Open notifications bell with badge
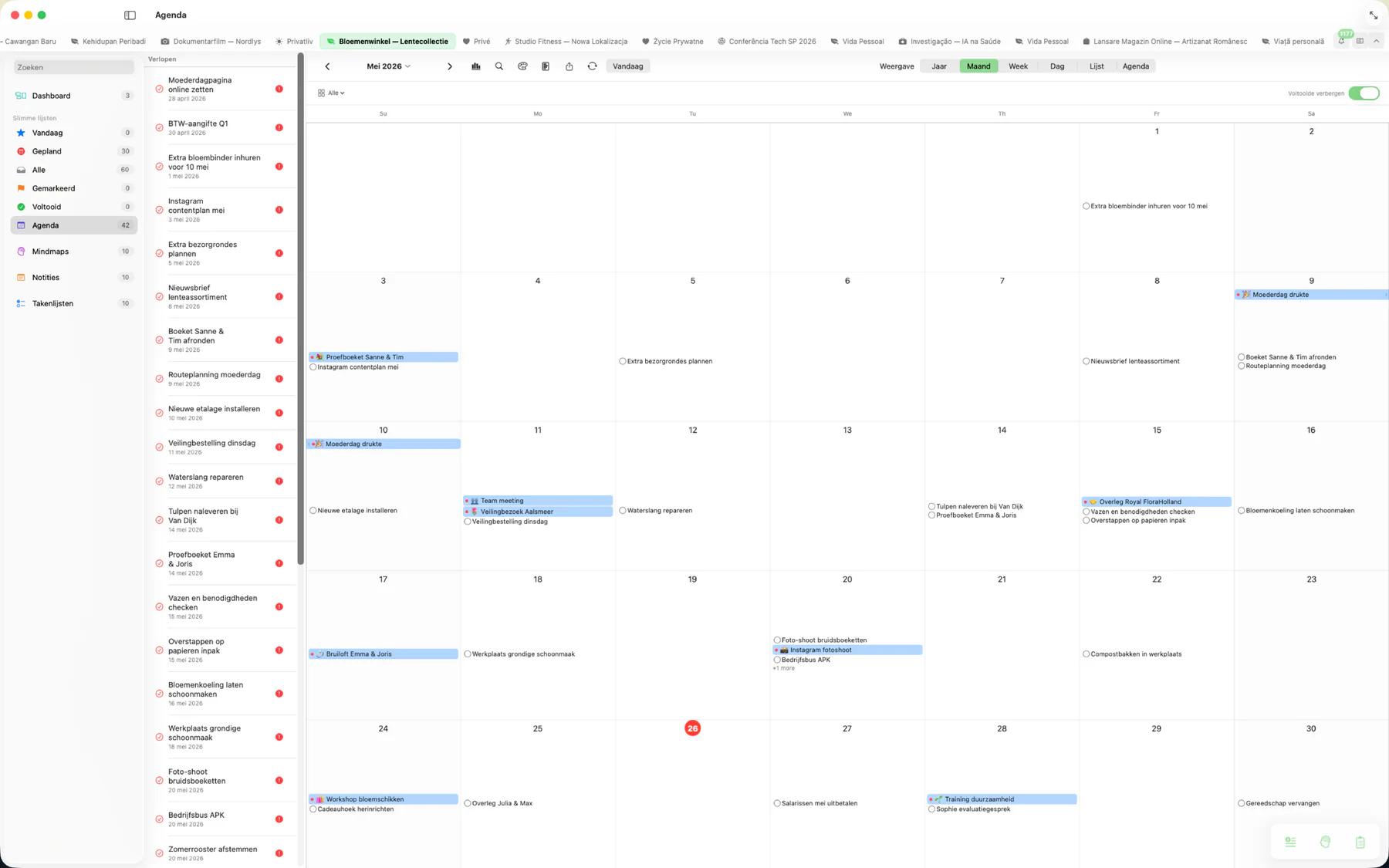 point(1341,41)
